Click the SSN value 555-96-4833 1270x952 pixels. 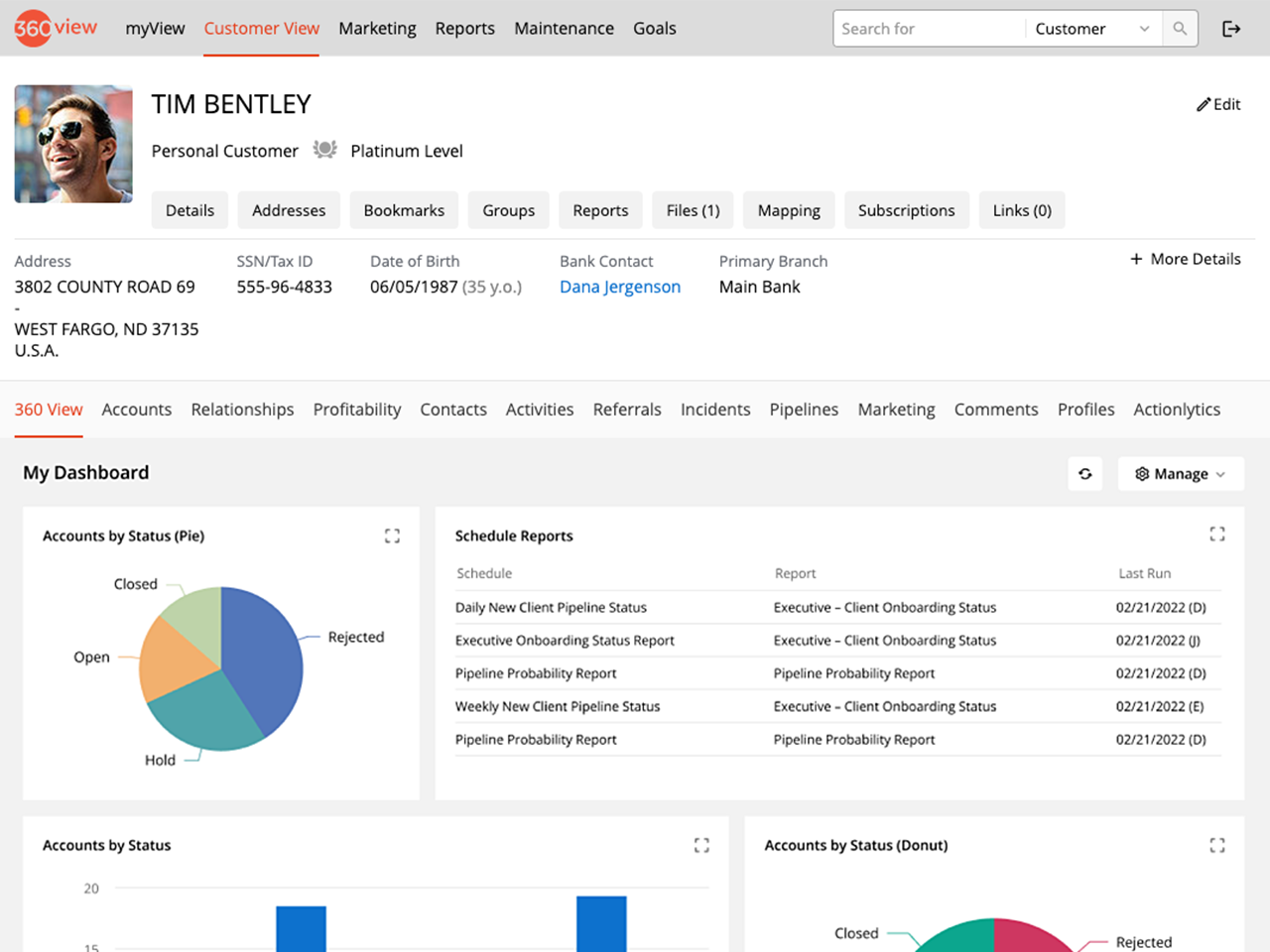(284, 287)
